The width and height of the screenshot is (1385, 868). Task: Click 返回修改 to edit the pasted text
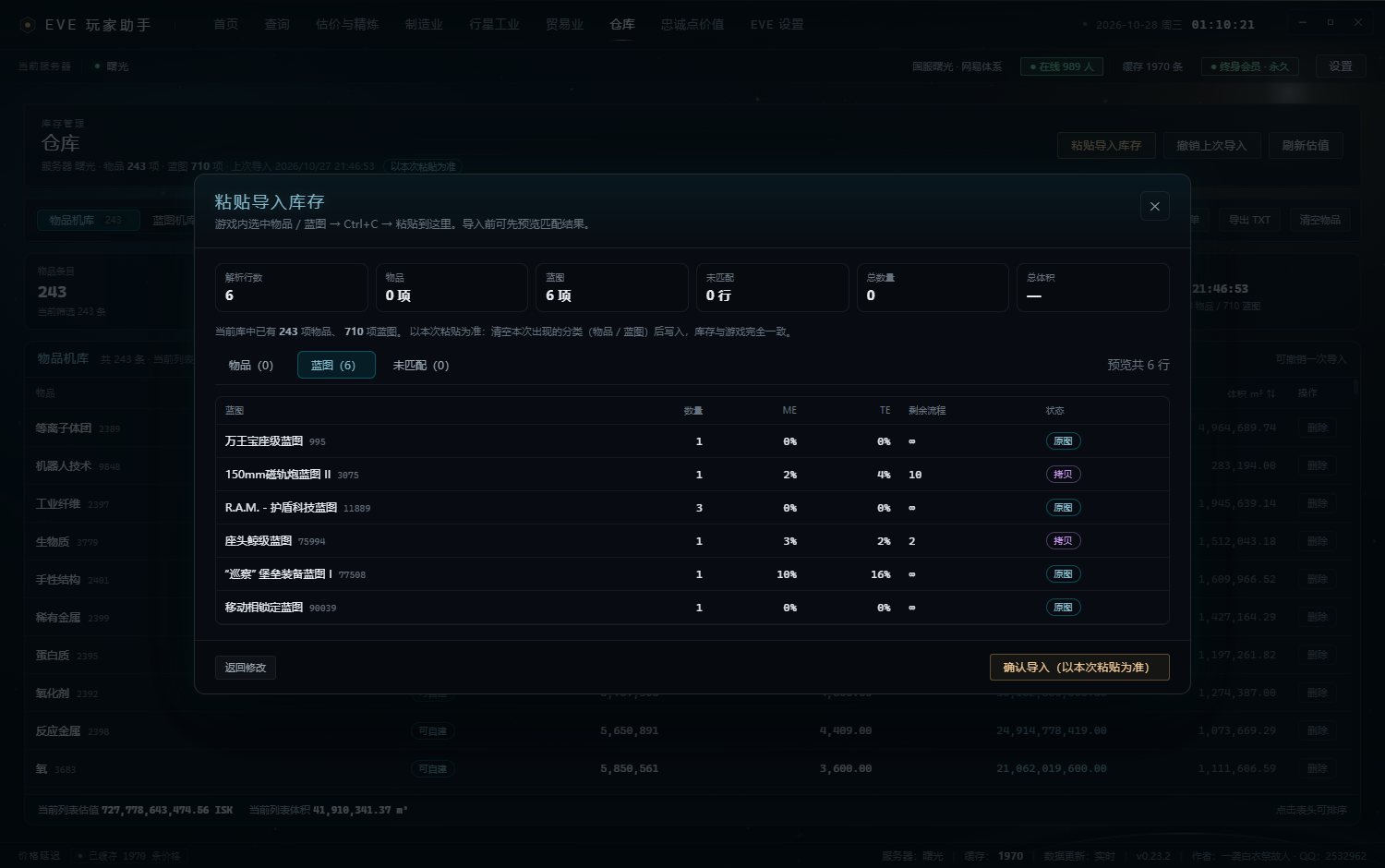(x=246, y=668)
